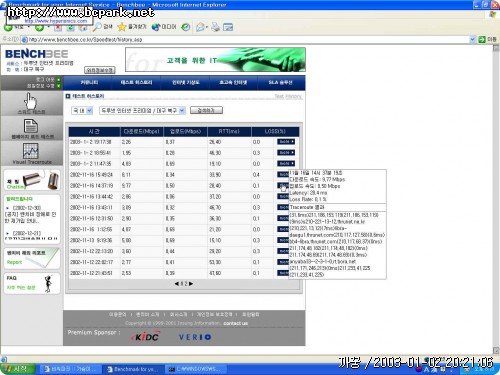Open the fourth navigation tab in blue bar
This screenshot has height=375, width=500.
pyautogui.click(x=233, y=82)
